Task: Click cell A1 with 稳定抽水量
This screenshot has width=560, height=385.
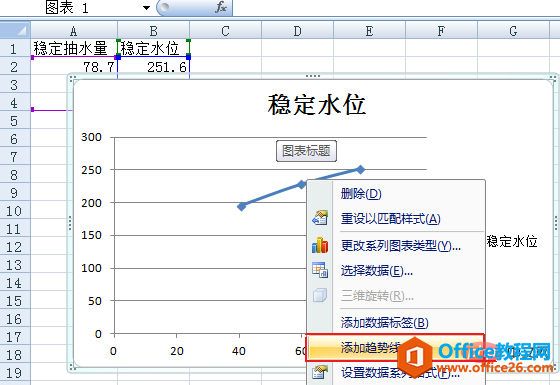Action: point(74,48)
